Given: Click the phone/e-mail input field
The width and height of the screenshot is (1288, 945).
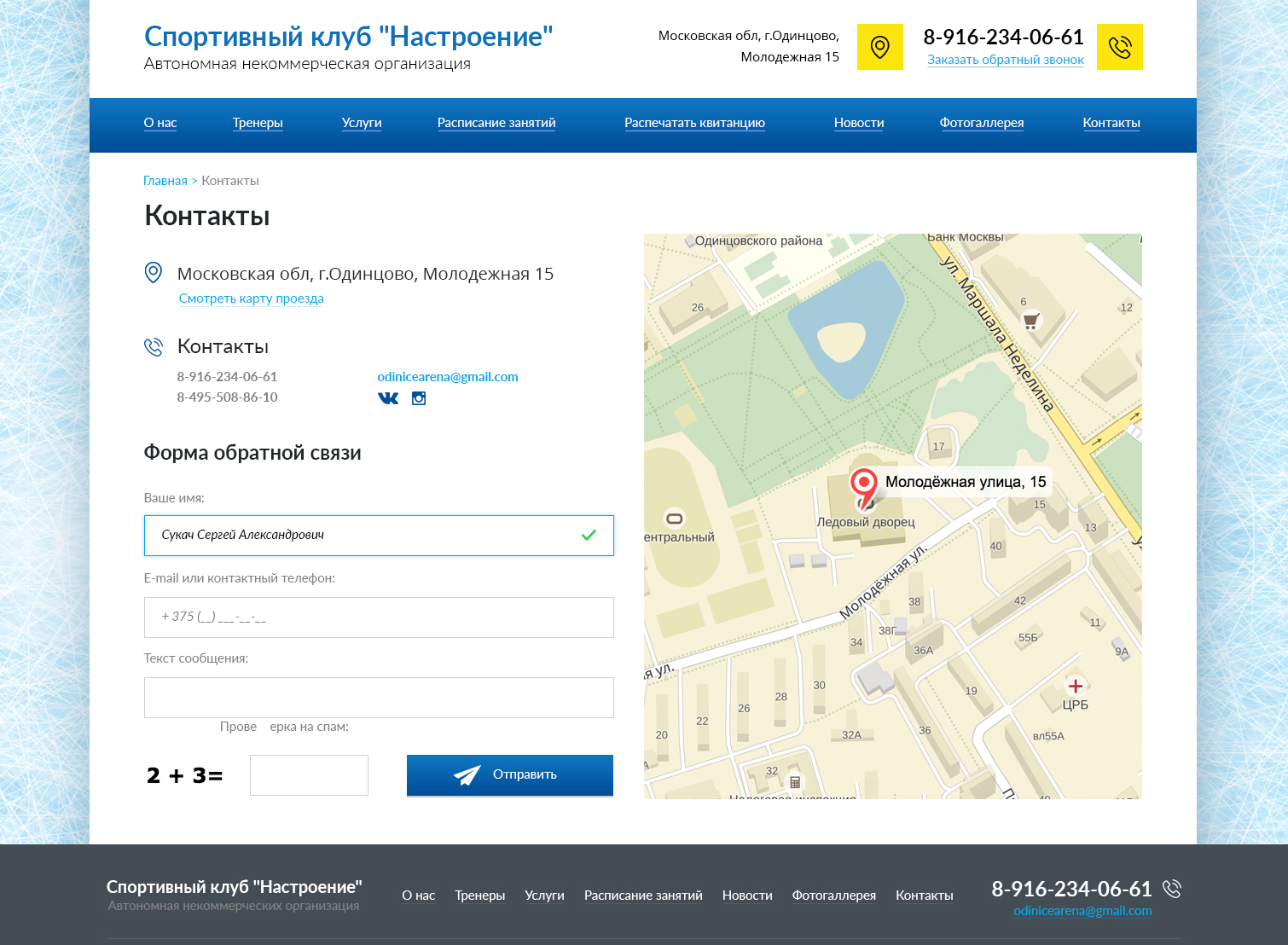Looking at the screenshot, I should [x=379, y=617].
